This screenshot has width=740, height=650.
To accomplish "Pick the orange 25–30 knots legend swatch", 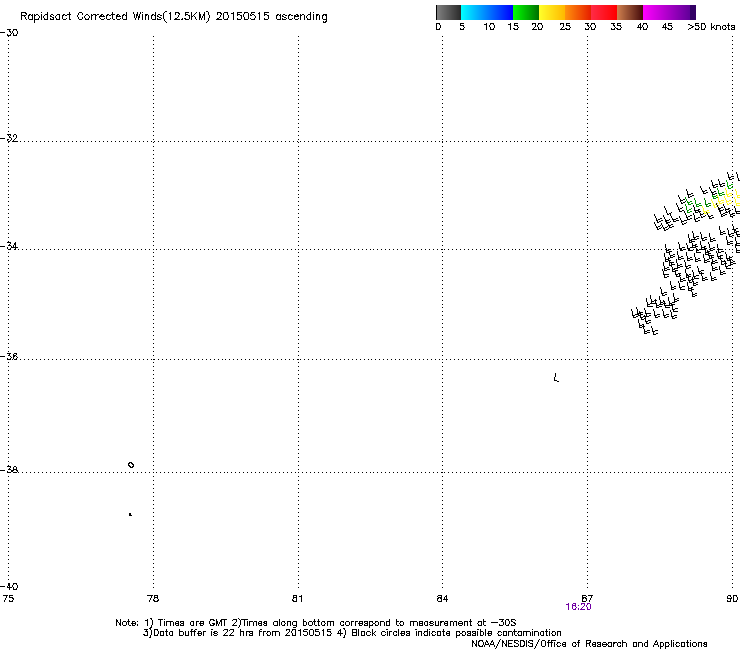I will [x=578, y=12].
